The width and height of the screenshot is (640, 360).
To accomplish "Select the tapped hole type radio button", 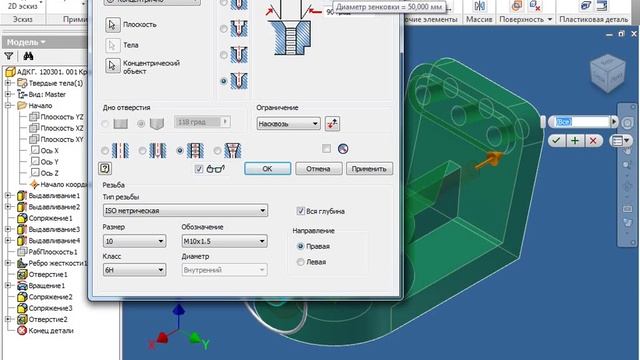I will pyautogui.click(x=180, y=151).
